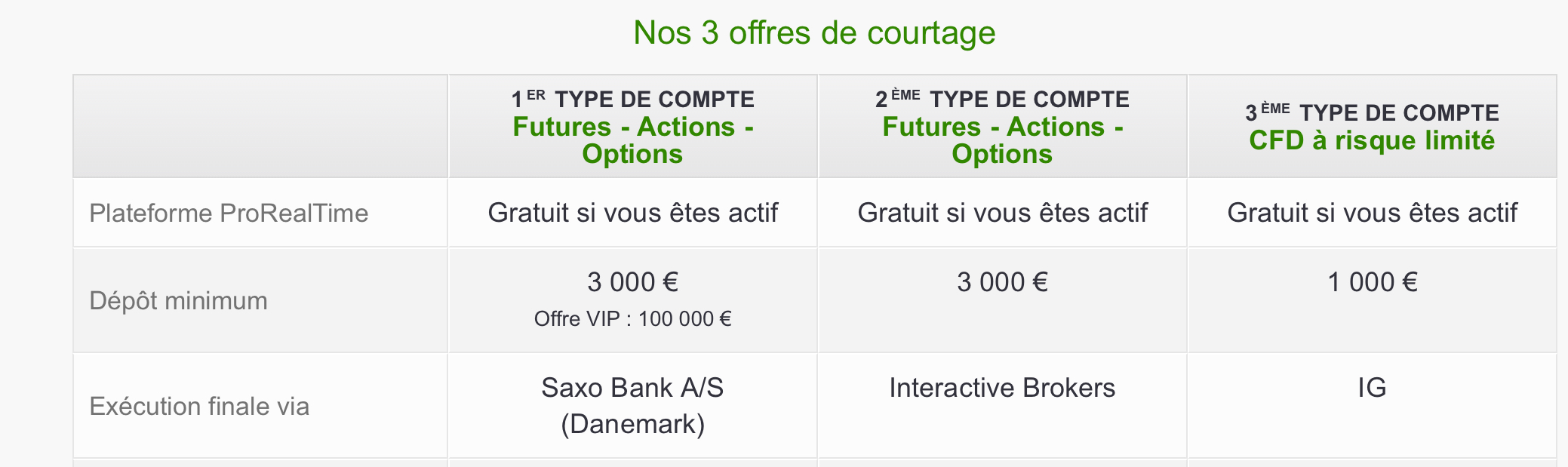Click the 3 000 € deposit for second account
1568x467 pixels.
coord(1002,282)
